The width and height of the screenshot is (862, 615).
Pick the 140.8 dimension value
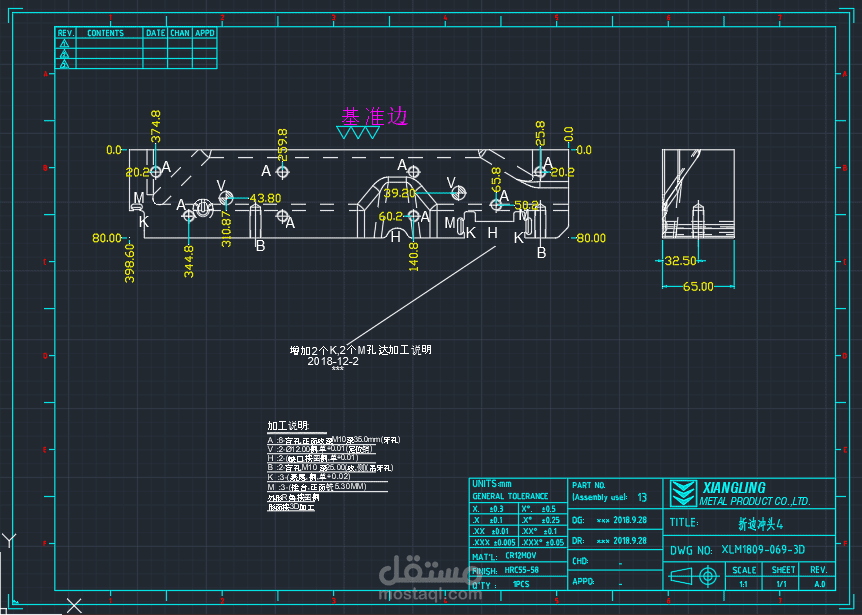click(x=413, y=257)
